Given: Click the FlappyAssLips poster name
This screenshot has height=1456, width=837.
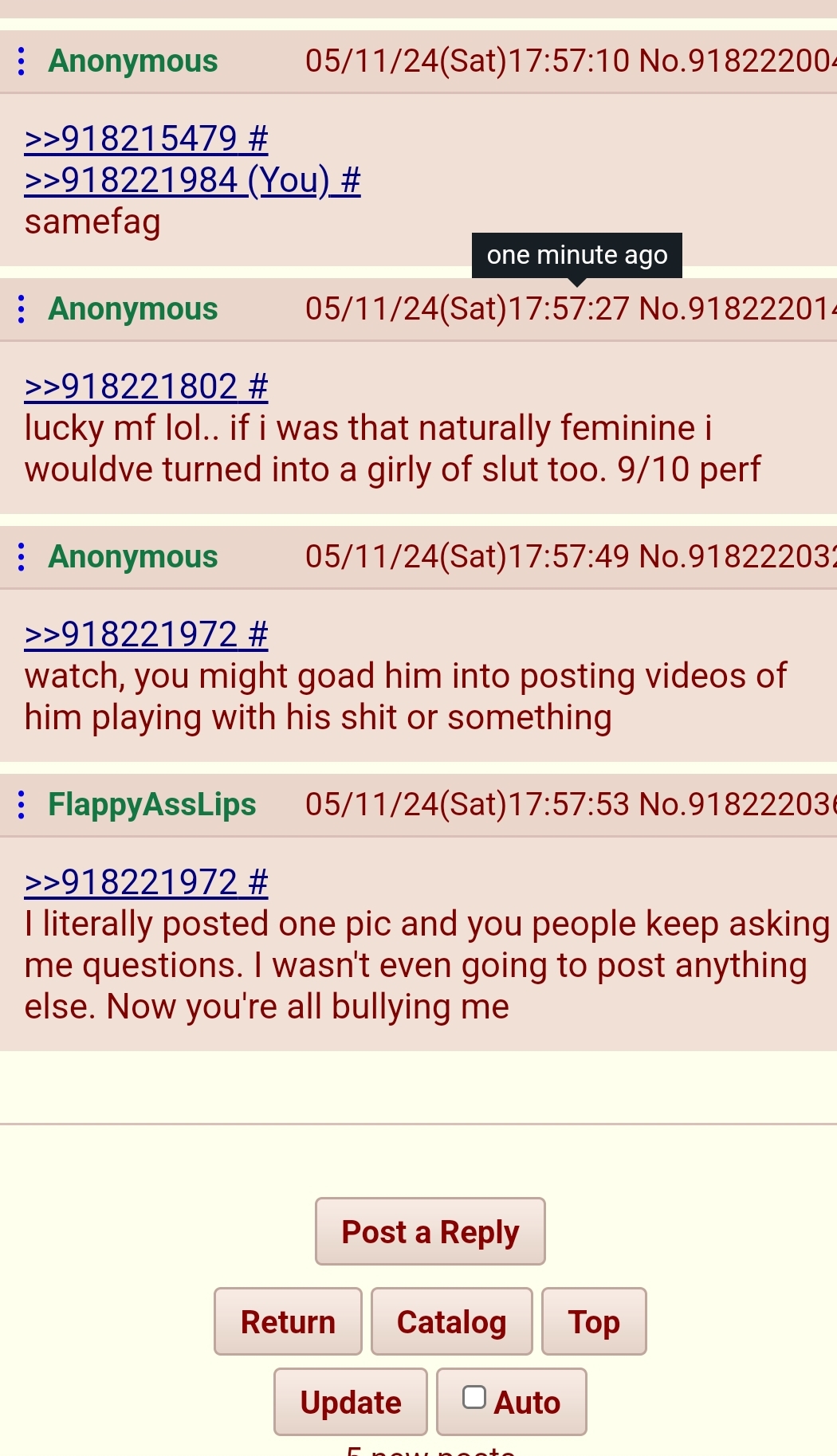Looking at the screenshot, I should 152,805.
